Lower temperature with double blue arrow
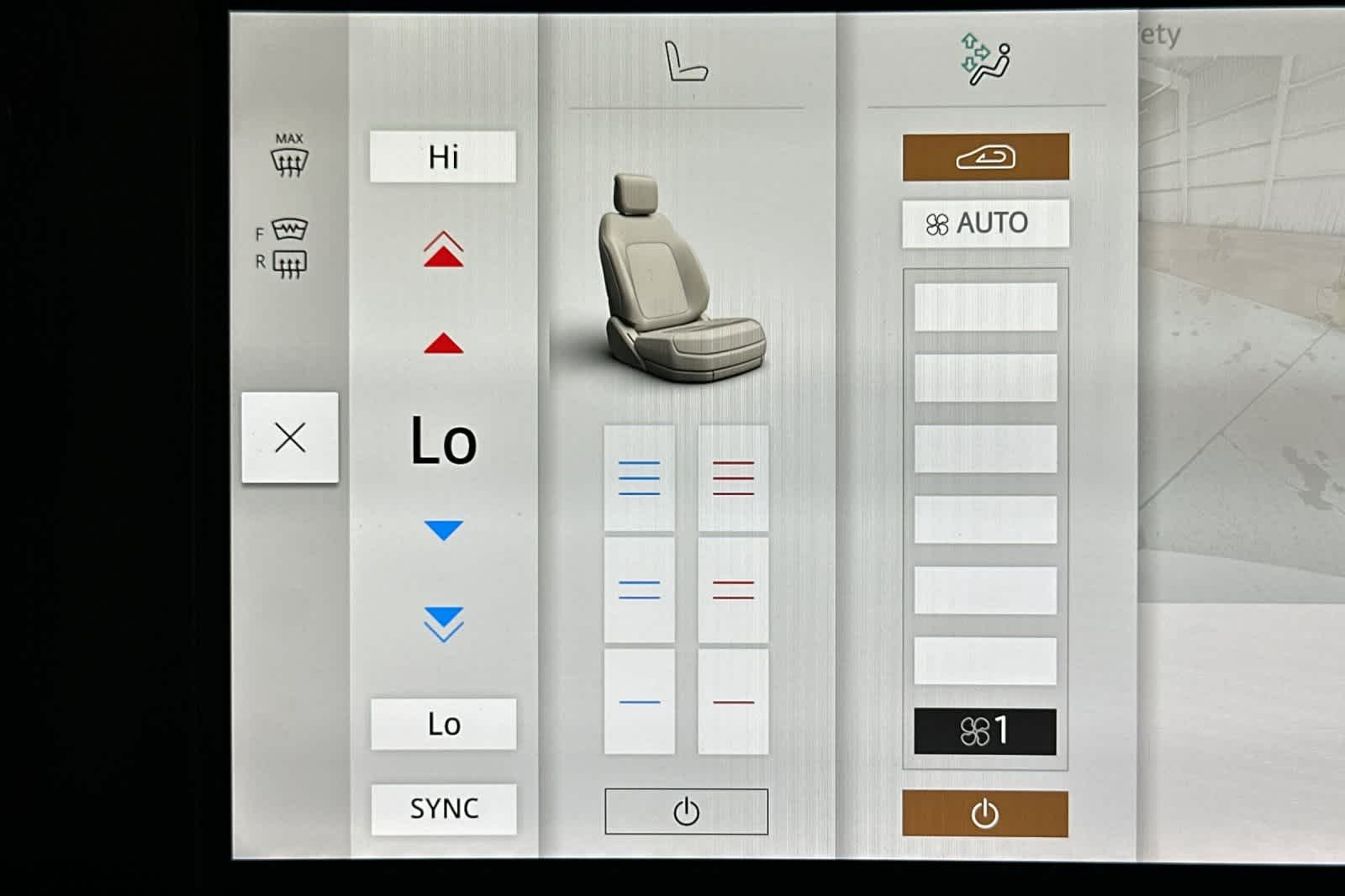The image size is (1345, 896). [443, 623]
